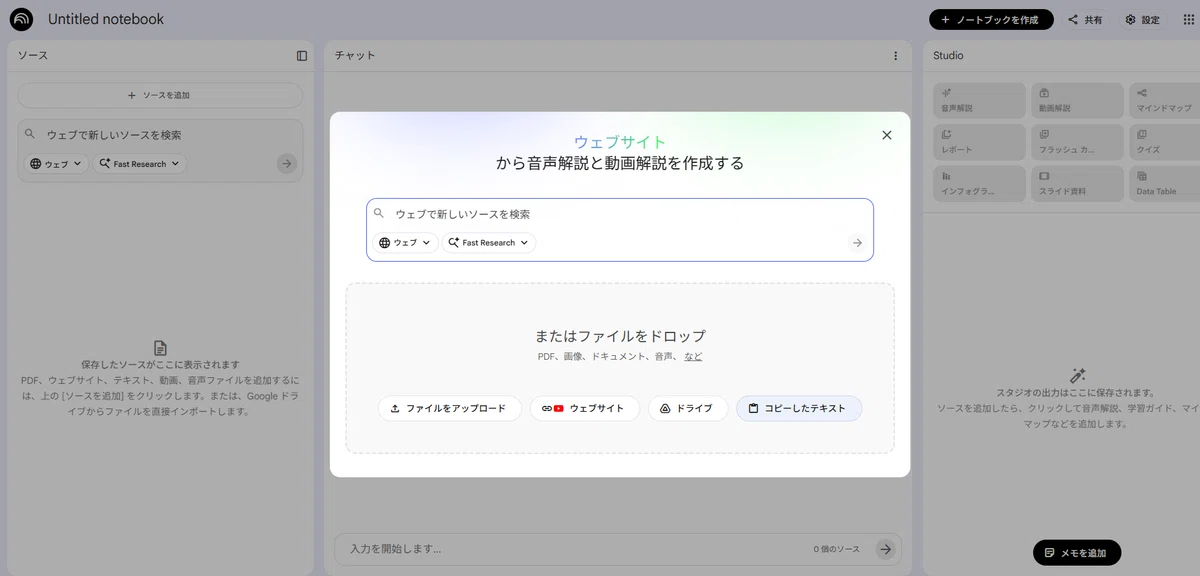This screenshot has height=576, width=1200.
Task: Select 音声解説 in Studio panel
Action: pyautogui.click(x=979, y=100)
